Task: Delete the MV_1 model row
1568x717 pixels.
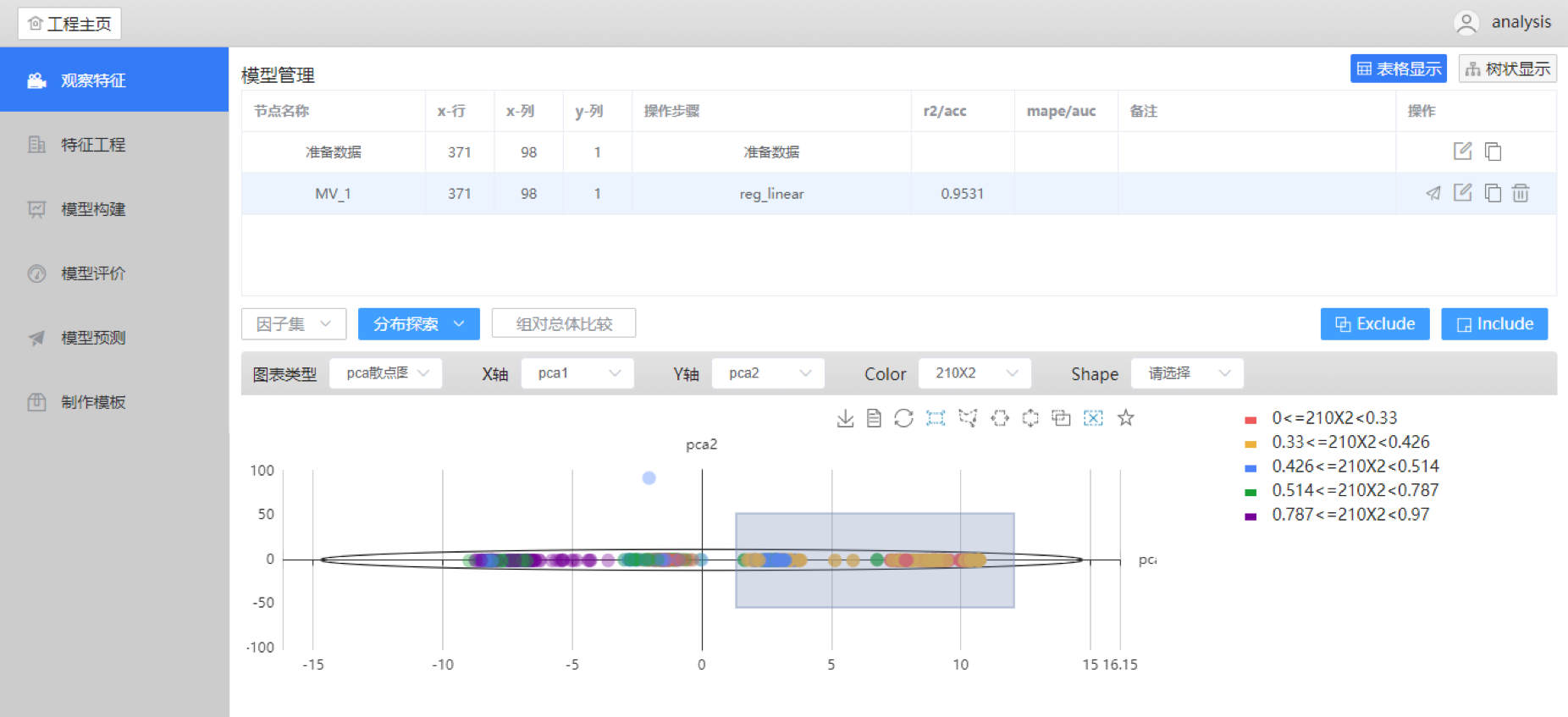Action: (x=1521, y=194)
